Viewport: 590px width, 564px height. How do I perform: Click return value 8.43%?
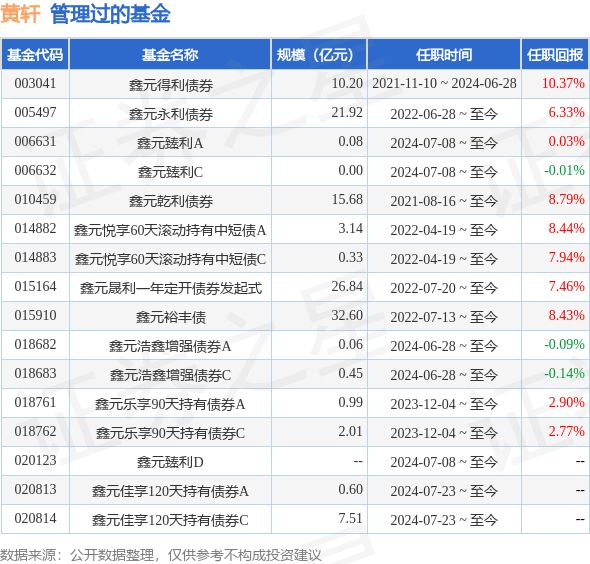coord(566,315)
